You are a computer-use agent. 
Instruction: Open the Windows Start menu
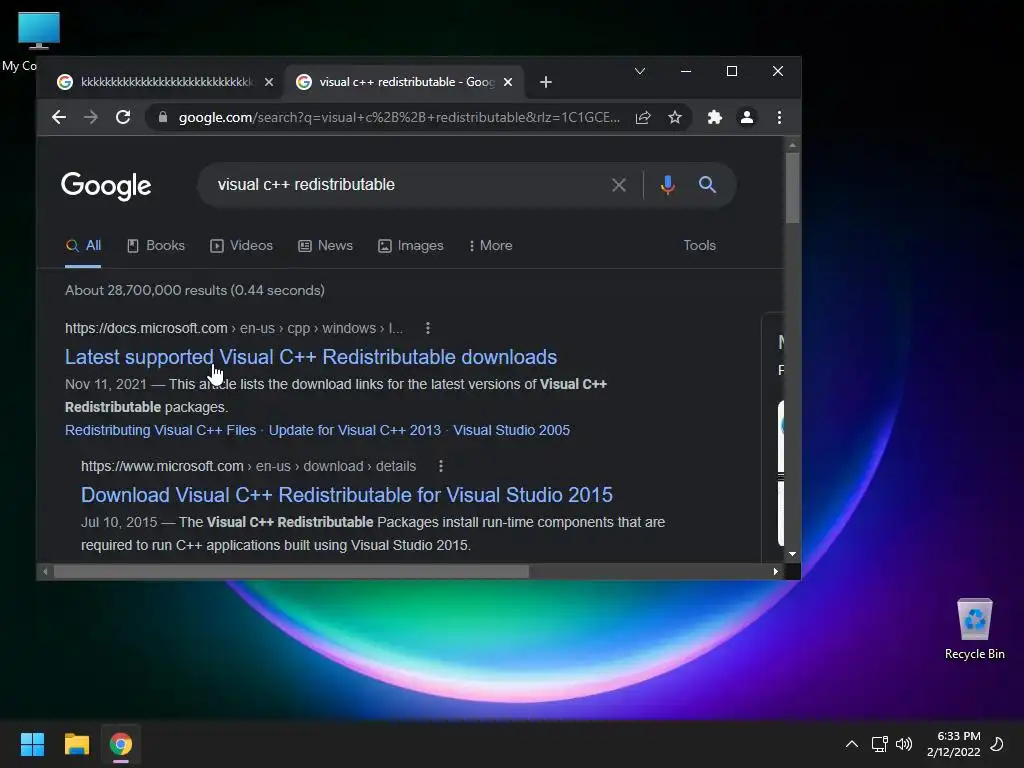click(x=32, y=744)
